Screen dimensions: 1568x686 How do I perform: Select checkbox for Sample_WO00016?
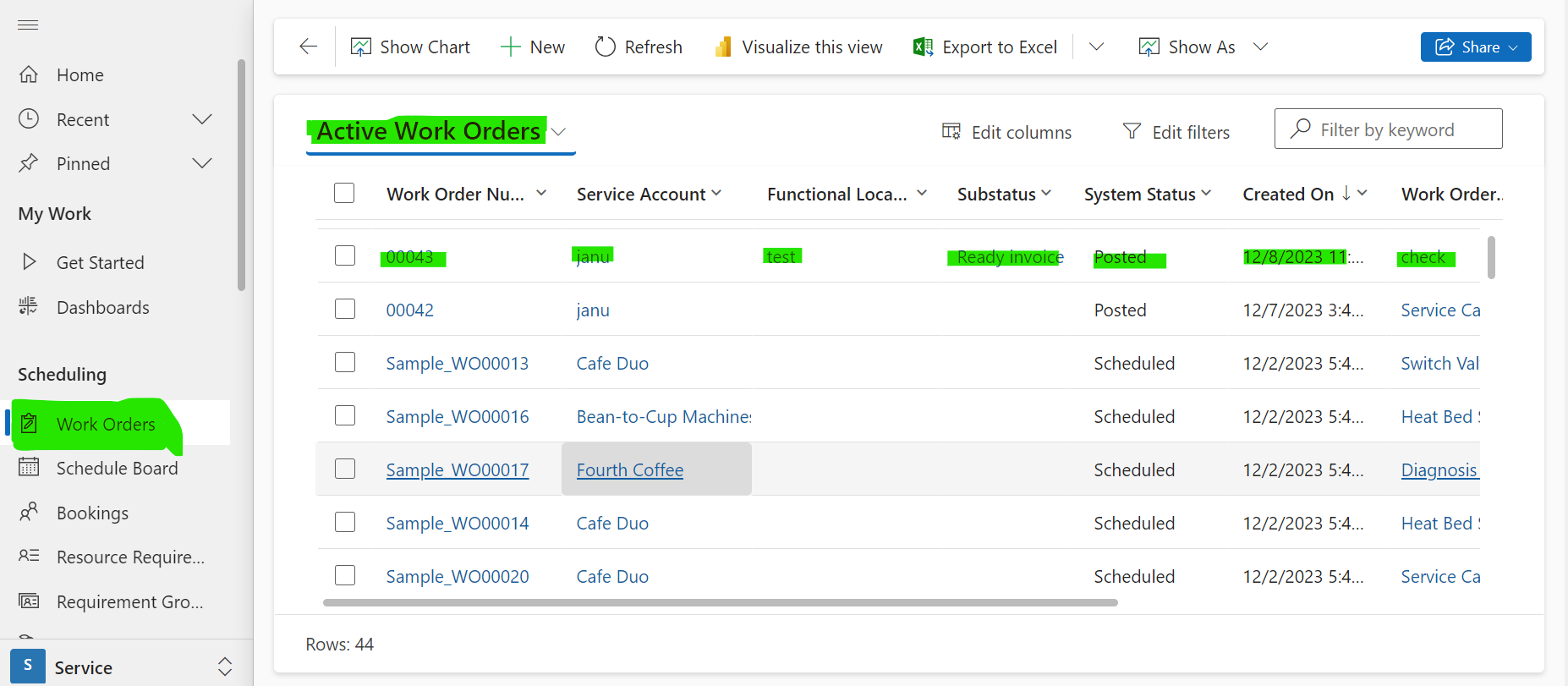(345, 414)
